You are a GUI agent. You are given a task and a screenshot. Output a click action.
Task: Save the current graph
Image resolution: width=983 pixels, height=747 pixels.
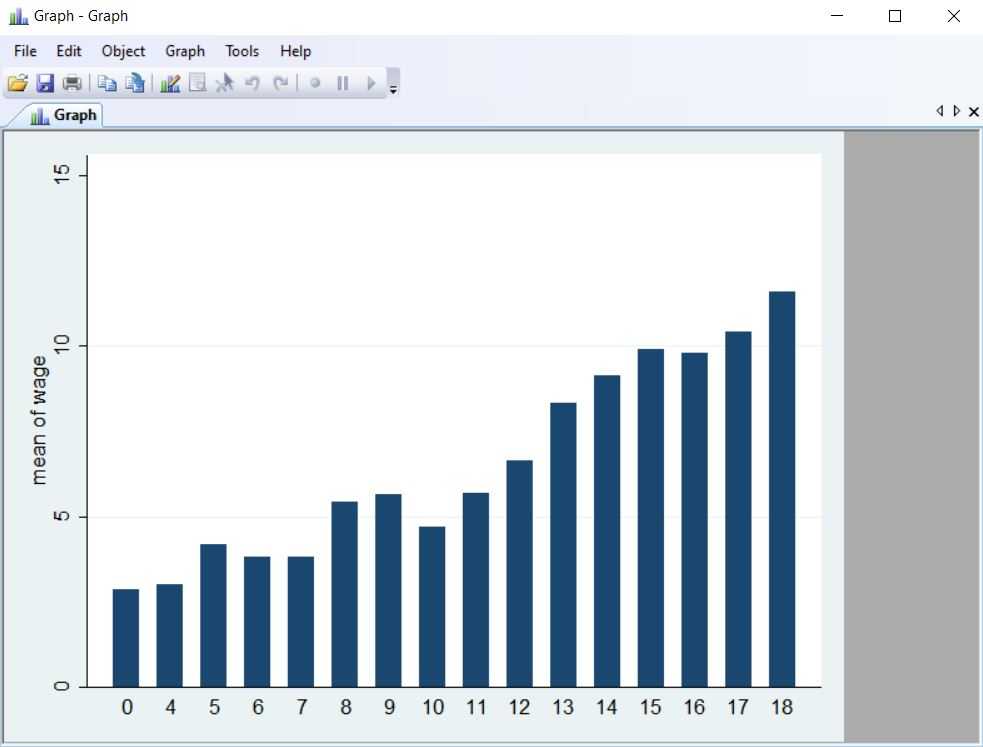(45, 83)
